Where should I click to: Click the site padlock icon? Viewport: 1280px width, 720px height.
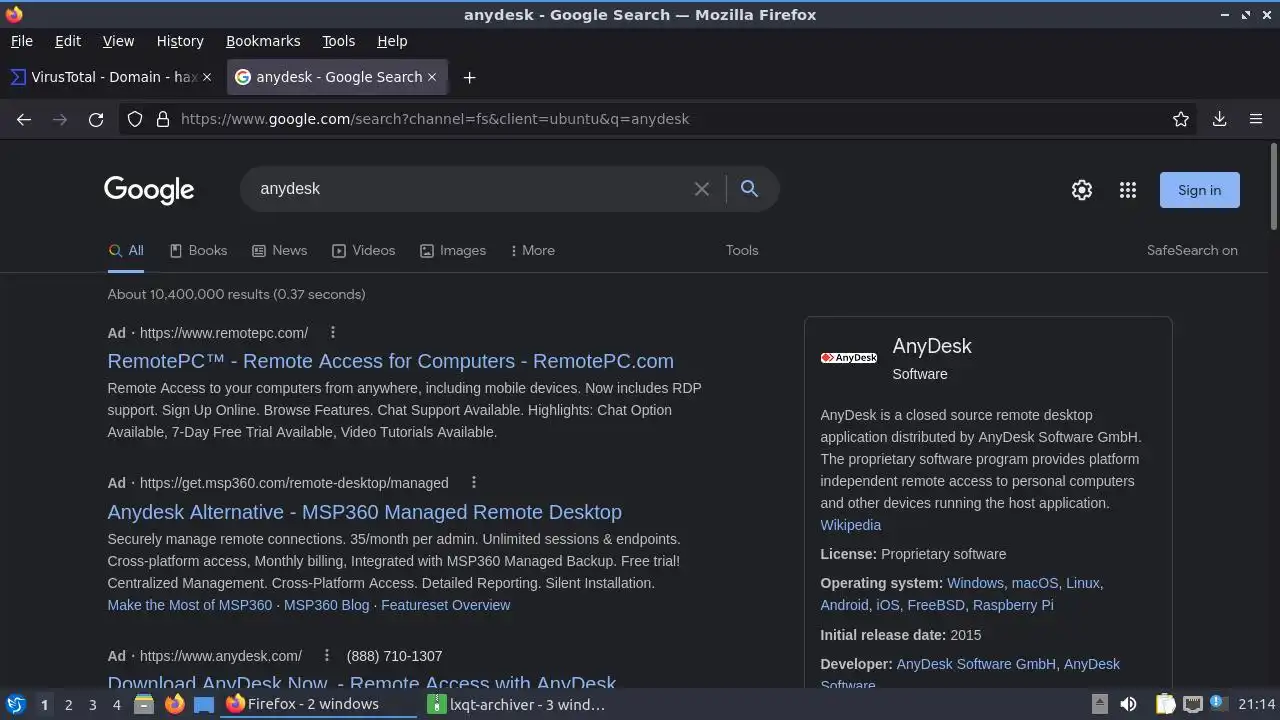[x=162, y=119]
